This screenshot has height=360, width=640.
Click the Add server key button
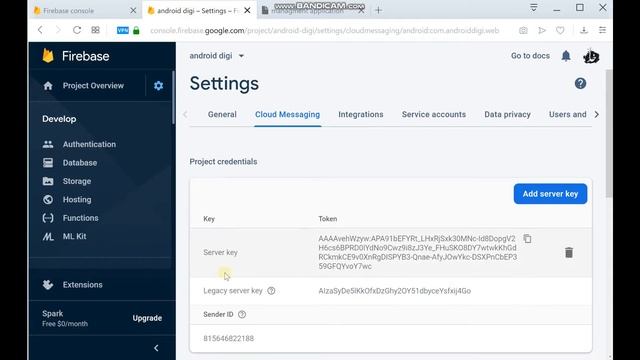click(x=550, y=193)
